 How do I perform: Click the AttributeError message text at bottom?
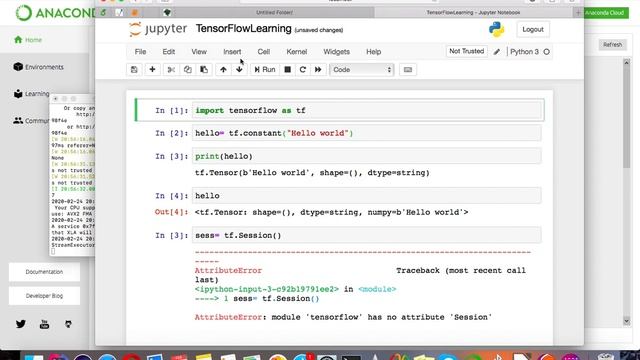[x=343, y=317]
